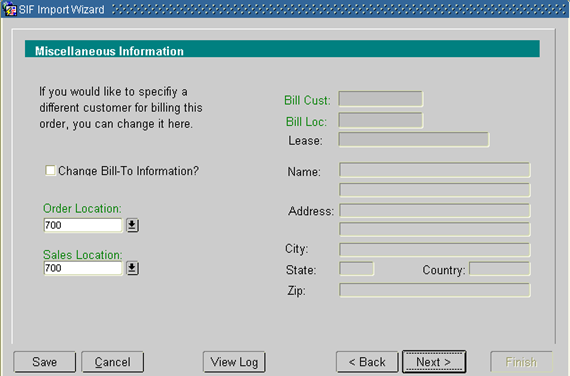Click the Order Location: label
570x376 pixels.
tap(82, 208)
